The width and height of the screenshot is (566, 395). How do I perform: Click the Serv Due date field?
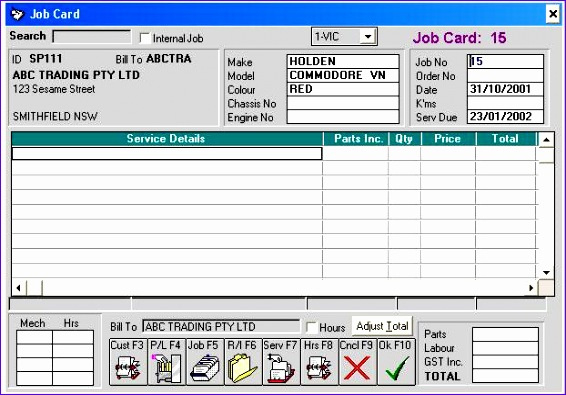point(505,117)
